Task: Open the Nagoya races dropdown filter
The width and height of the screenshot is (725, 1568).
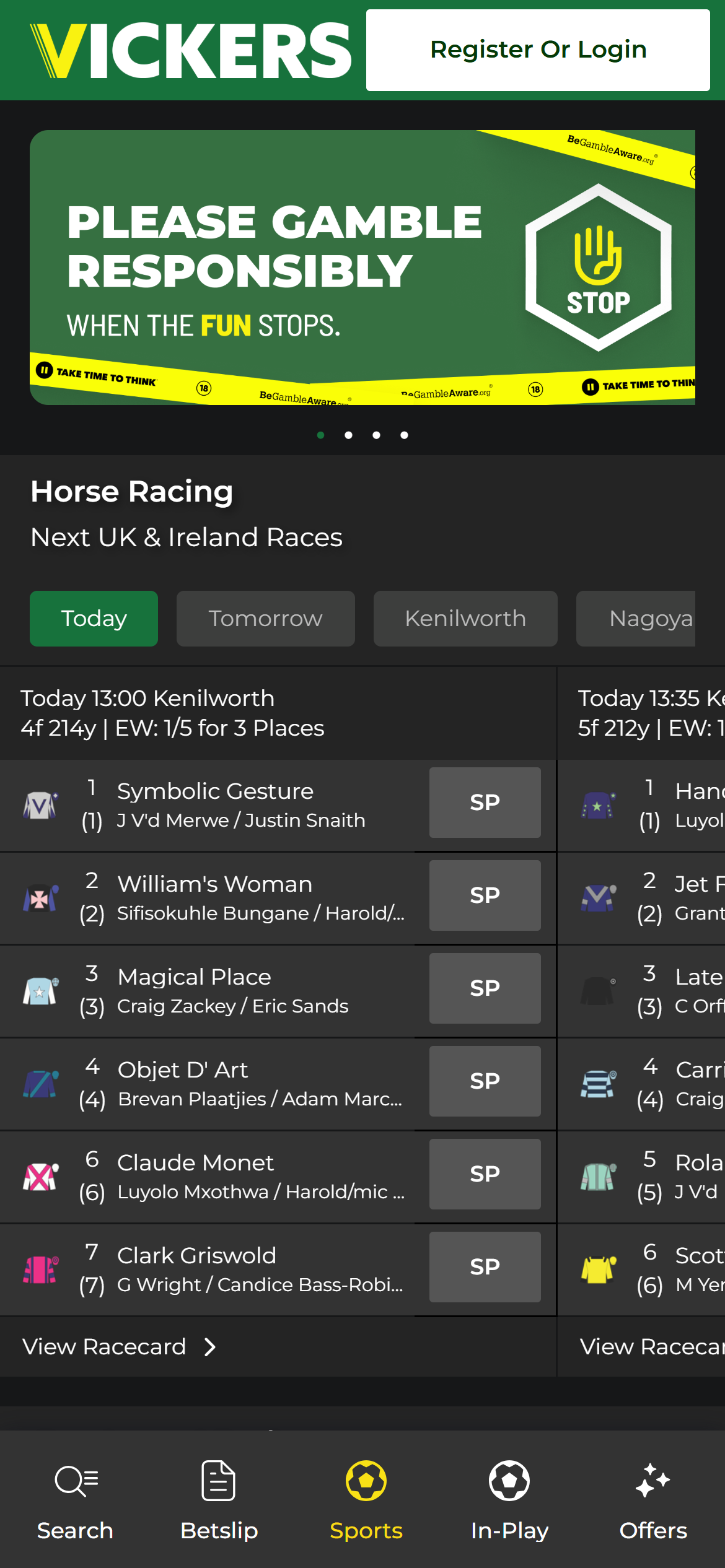Action: click(x=649, y=618)
